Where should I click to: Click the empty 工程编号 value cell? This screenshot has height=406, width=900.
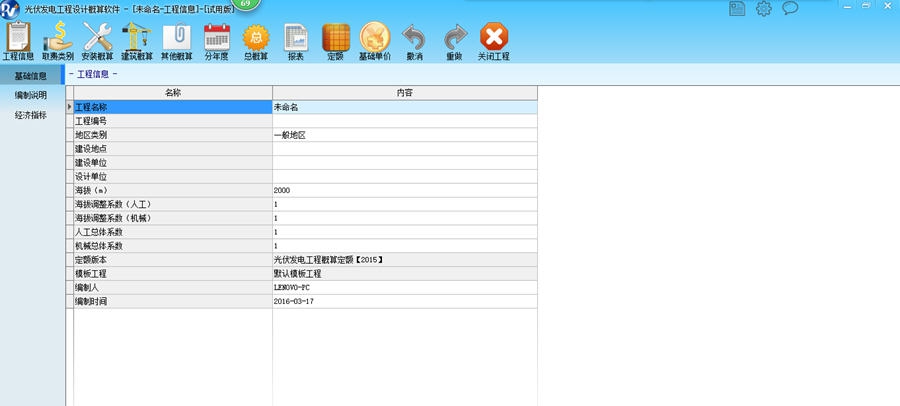(405, 121)
